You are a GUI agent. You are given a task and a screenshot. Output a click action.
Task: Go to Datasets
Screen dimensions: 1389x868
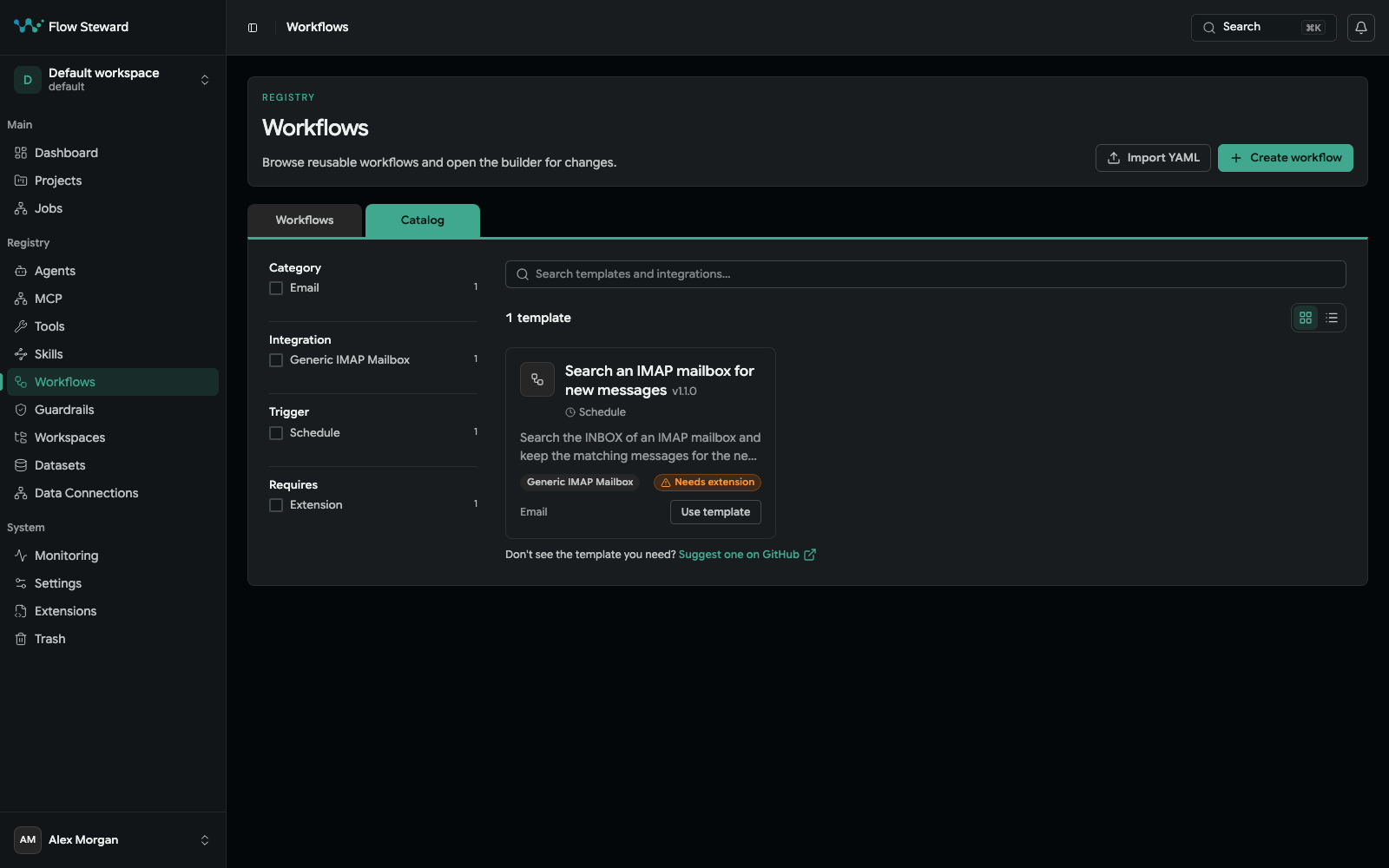[x=113, y=465]
